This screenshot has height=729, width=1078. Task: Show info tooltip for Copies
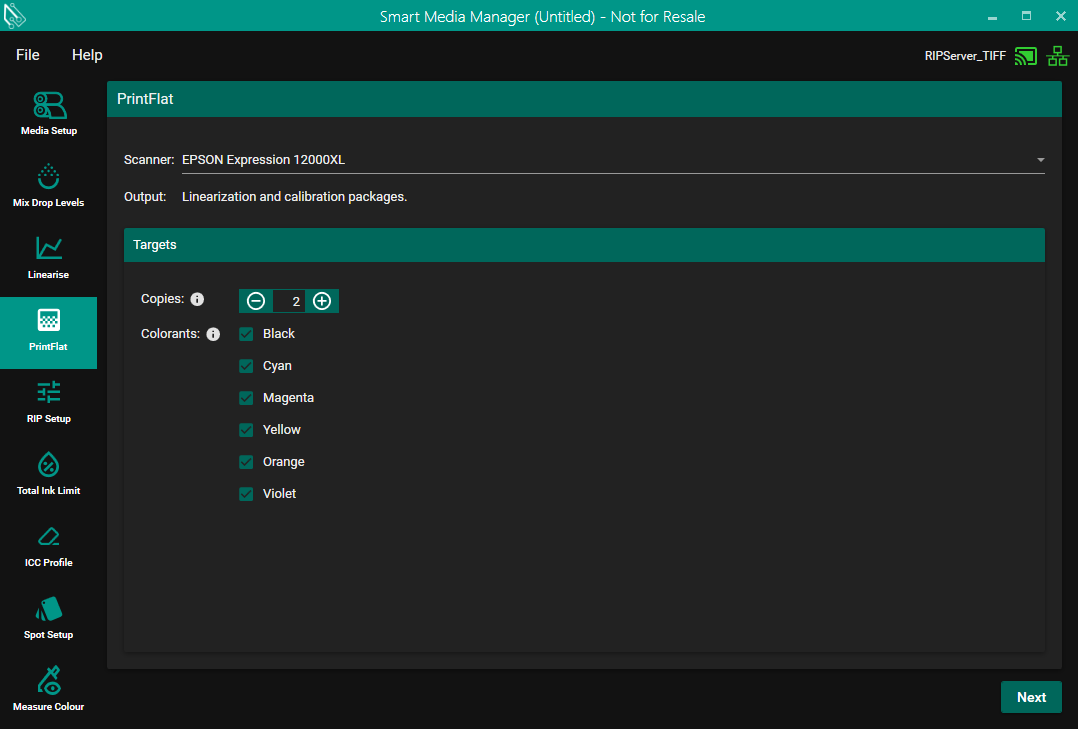tap(197, 299)
